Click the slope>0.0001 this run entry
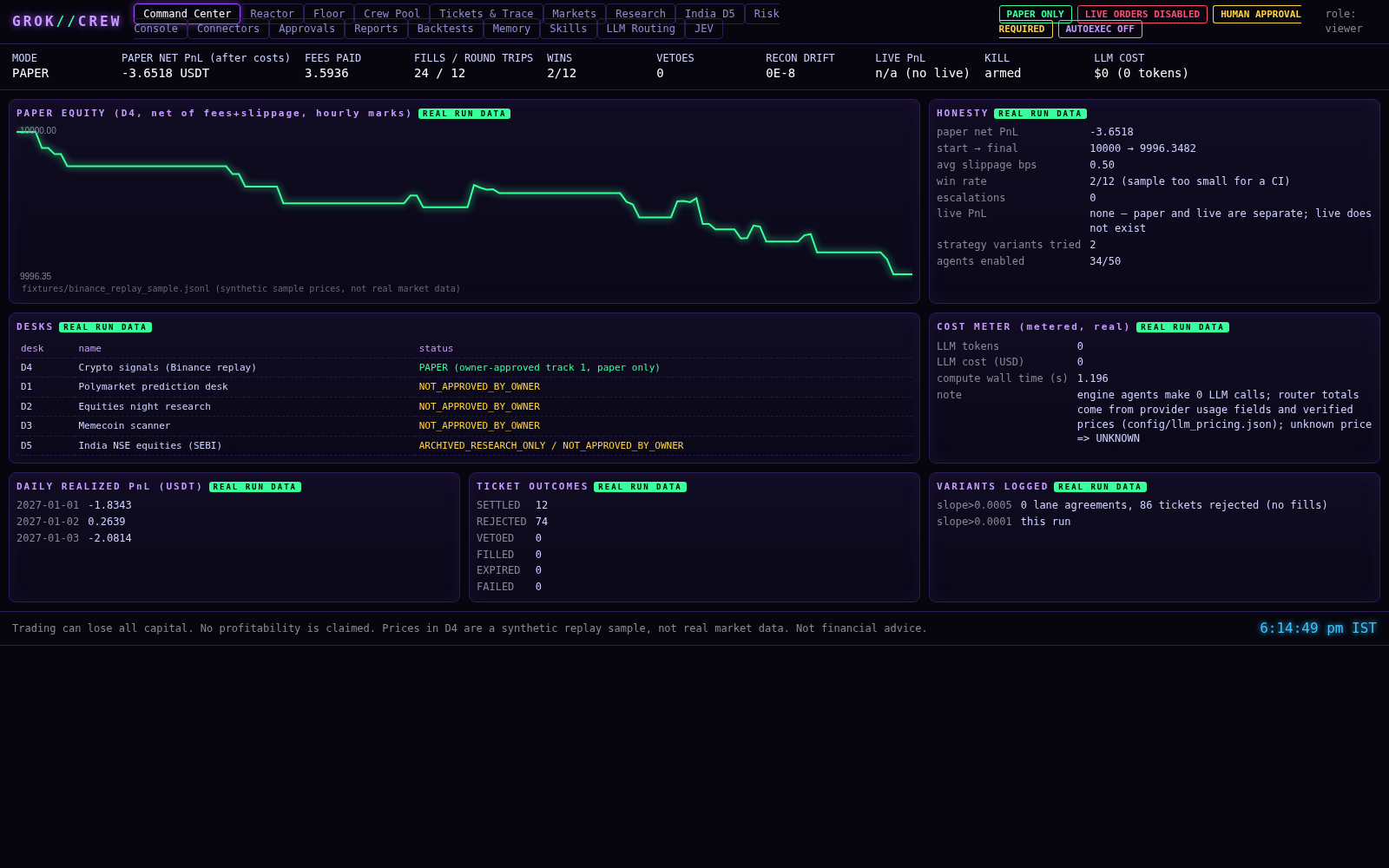The height and width of the screenshot is (868, 1389). click(1004, 522)
